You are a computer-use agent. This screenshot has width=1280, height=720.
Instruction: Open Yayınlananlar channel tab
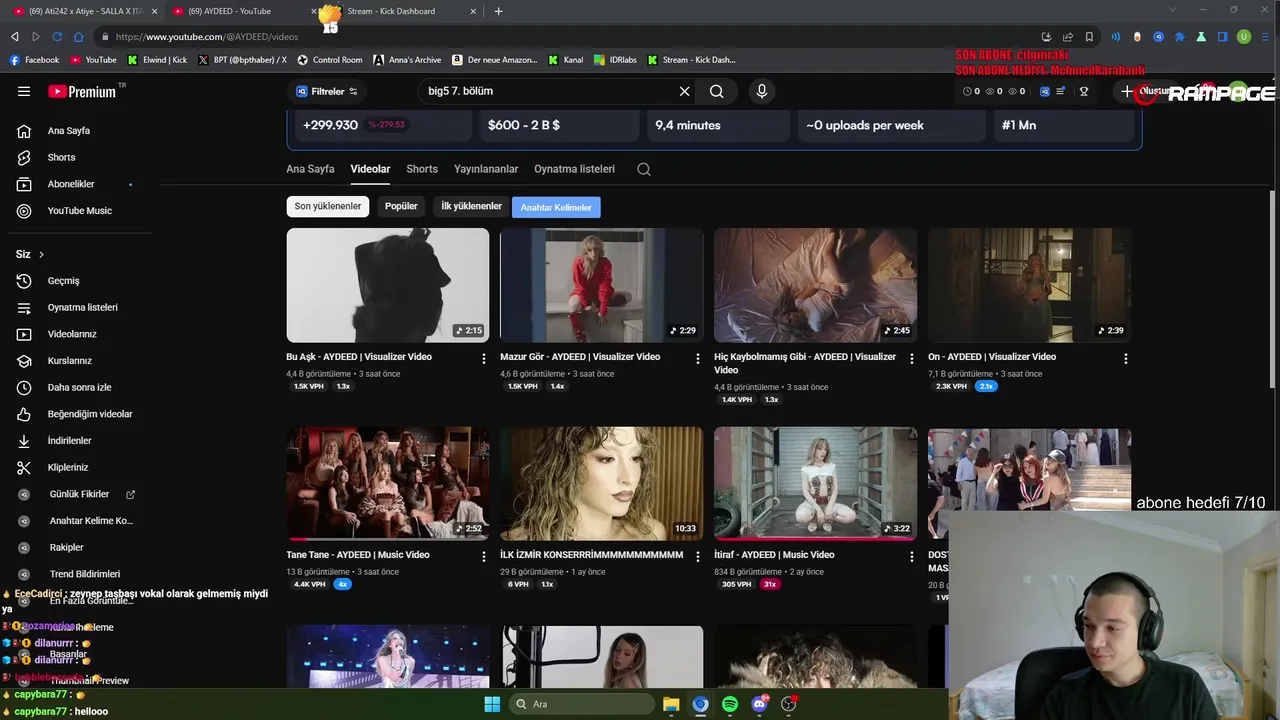pos(486,169)
